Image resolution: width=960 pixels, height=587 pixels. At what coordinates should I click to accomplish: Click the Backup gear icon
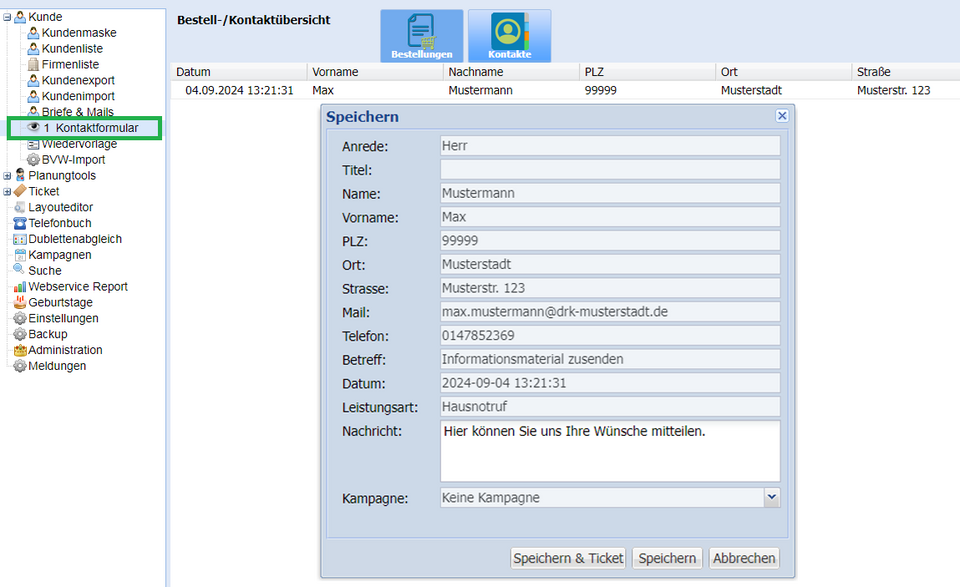click(20, 334)
